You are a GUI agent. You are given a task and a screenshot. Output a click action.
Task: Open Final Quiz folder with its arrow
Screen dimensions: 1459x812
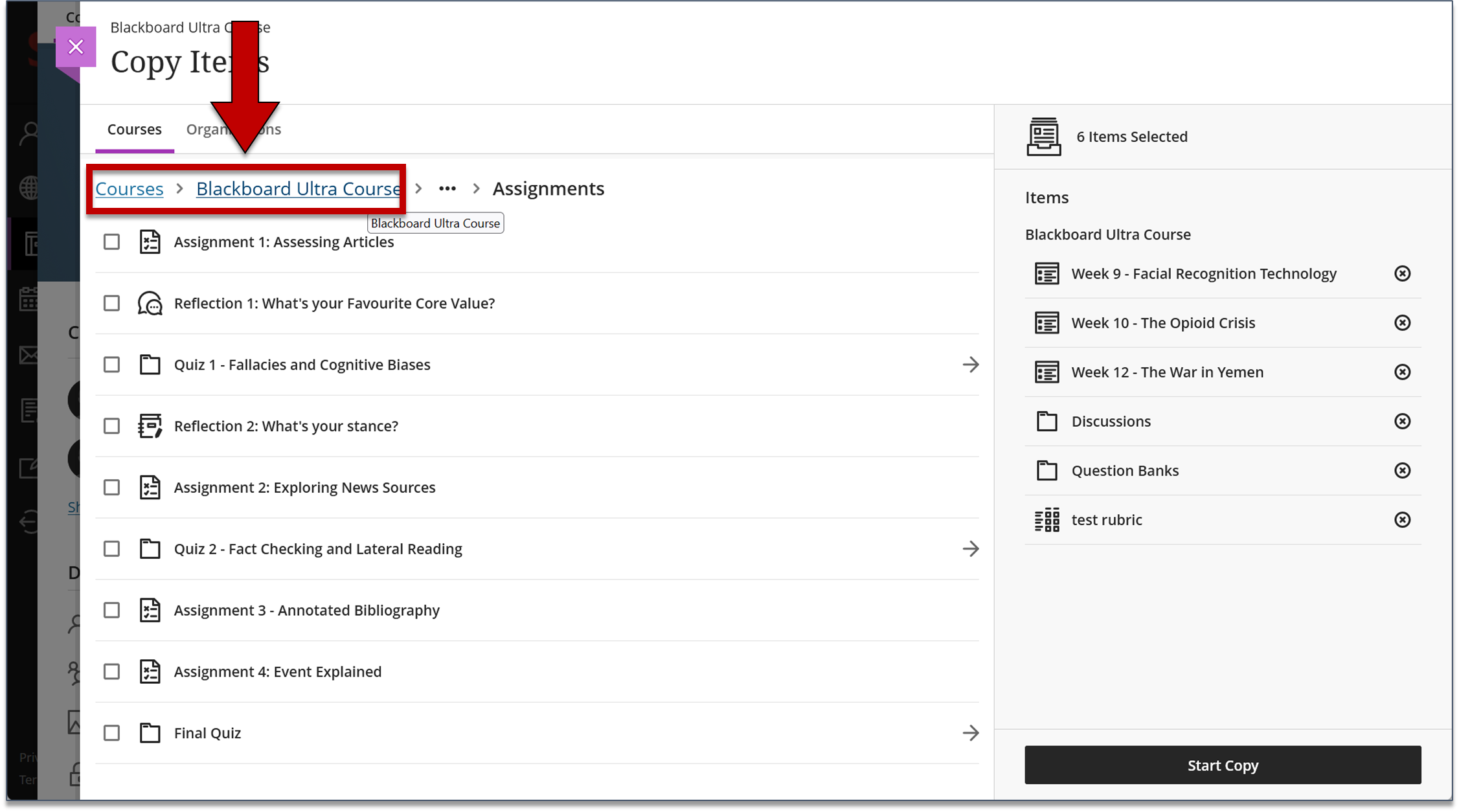point(970,733)
